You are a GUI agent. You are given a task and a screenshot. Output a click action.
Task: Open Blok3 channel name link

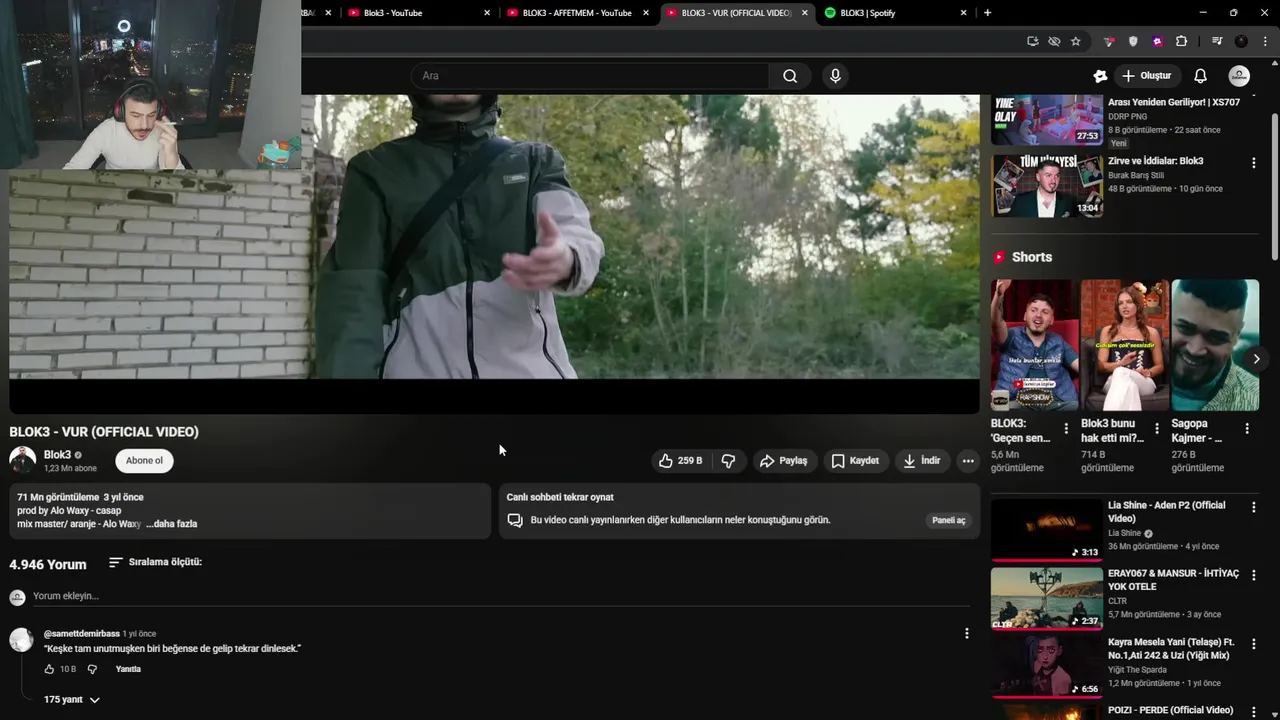click(x=57, y=455)
